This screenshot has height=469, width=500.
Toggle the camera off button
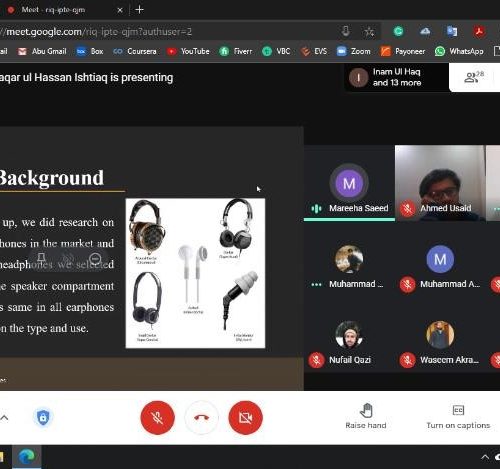coord(246,417)
